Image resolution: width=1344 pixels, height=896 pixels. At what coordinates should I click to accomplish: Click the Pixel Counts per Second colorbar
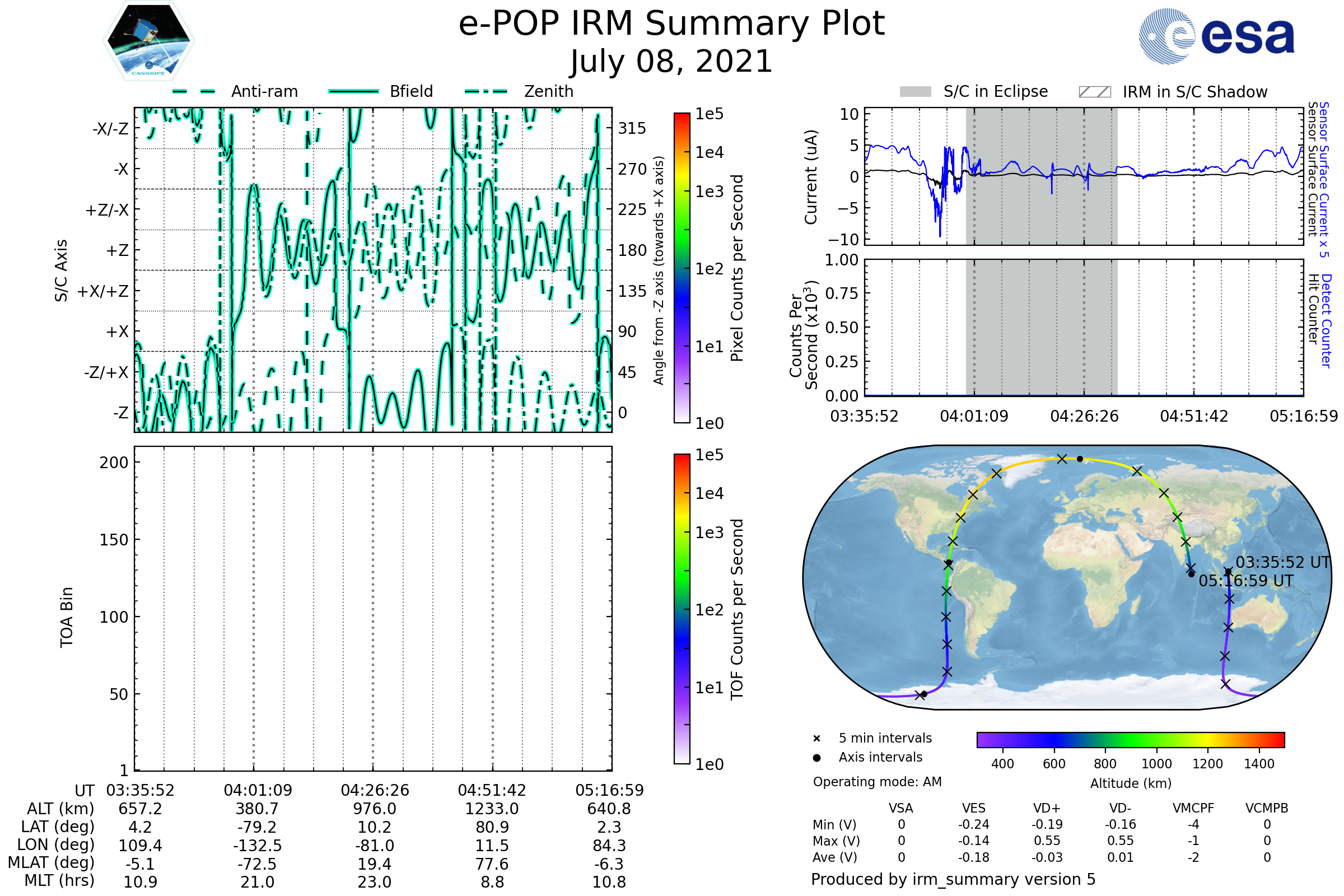click(x=682, y=268)
